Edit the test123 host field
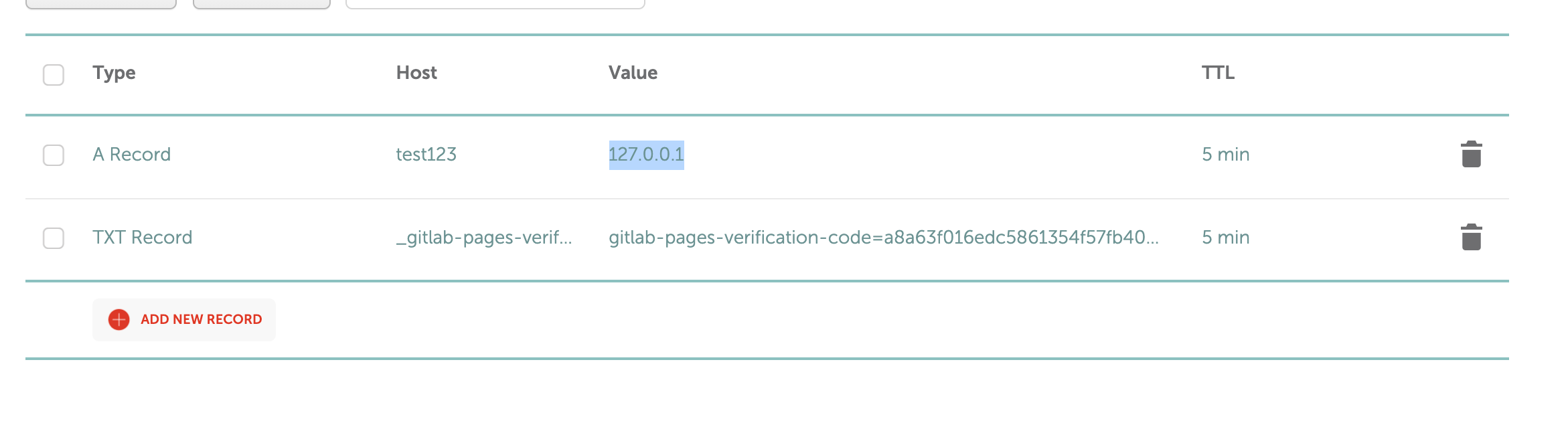 pos(426,155)
